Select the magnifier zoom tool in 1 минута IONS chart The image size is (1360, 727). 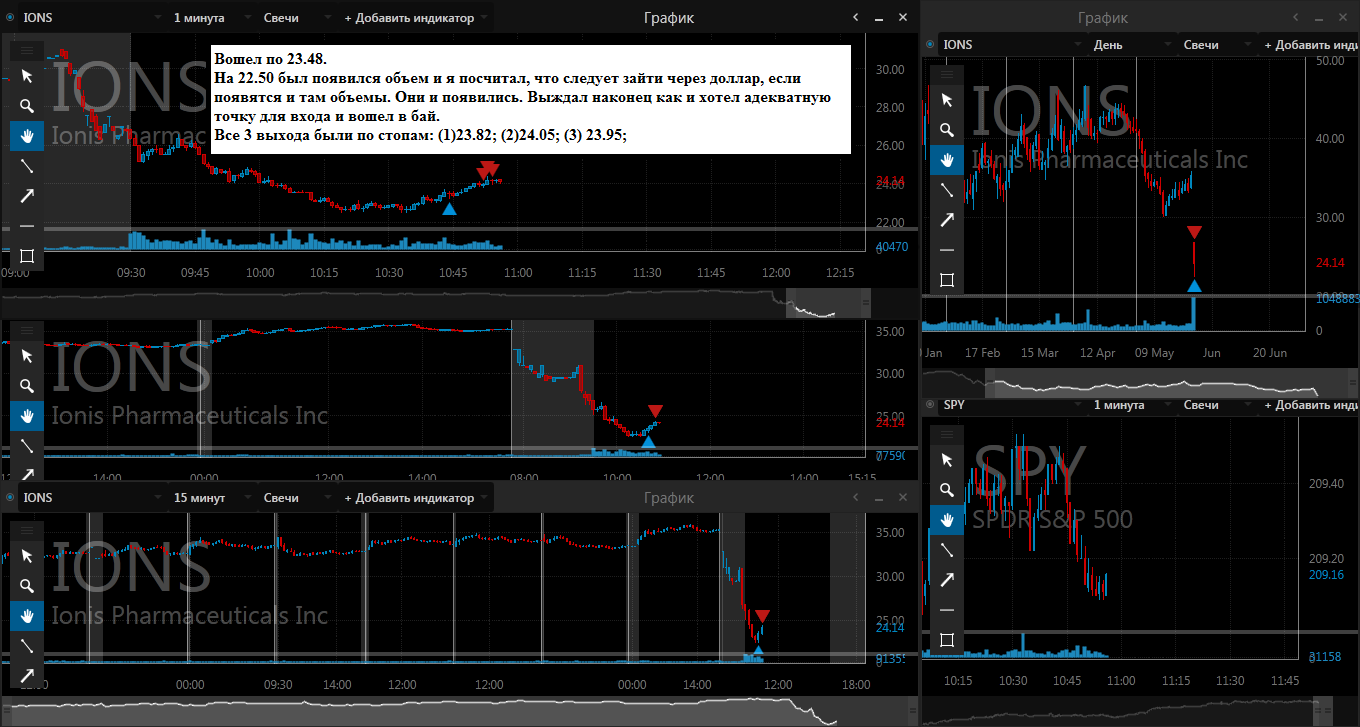27,106
